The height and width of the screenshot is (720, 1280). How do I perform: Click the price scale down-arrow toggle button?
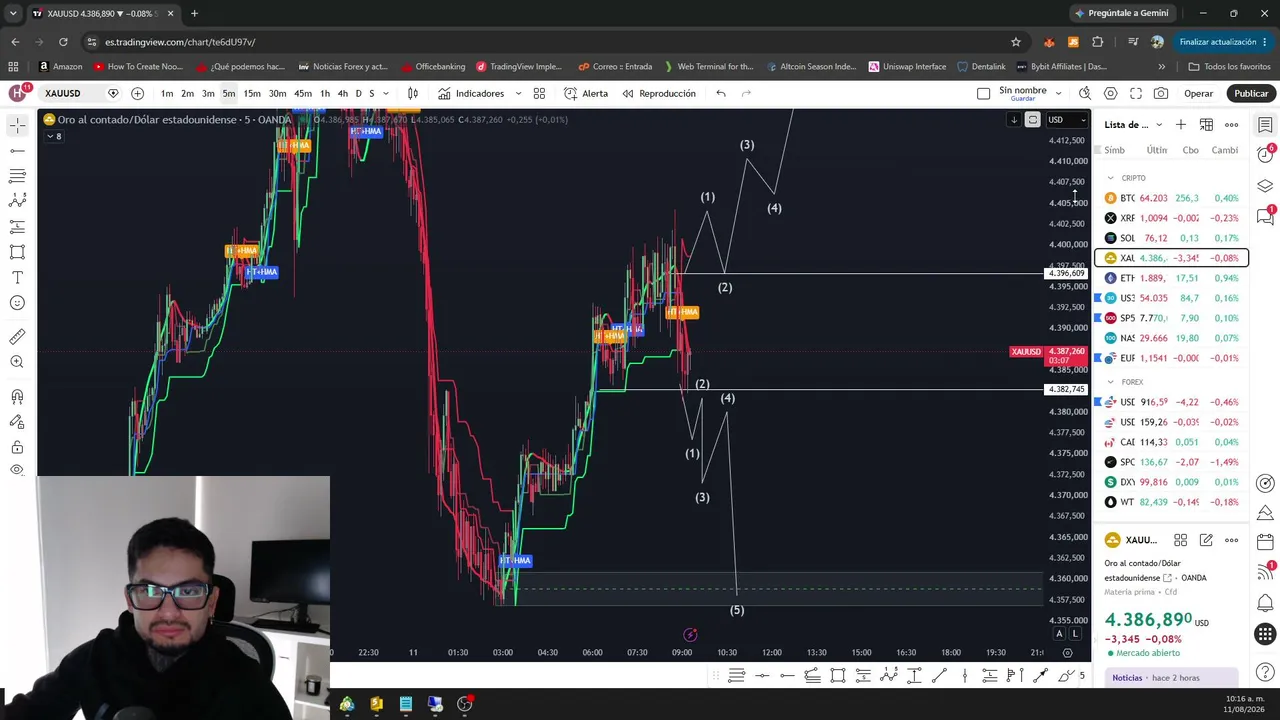[x=1014, y=120]
